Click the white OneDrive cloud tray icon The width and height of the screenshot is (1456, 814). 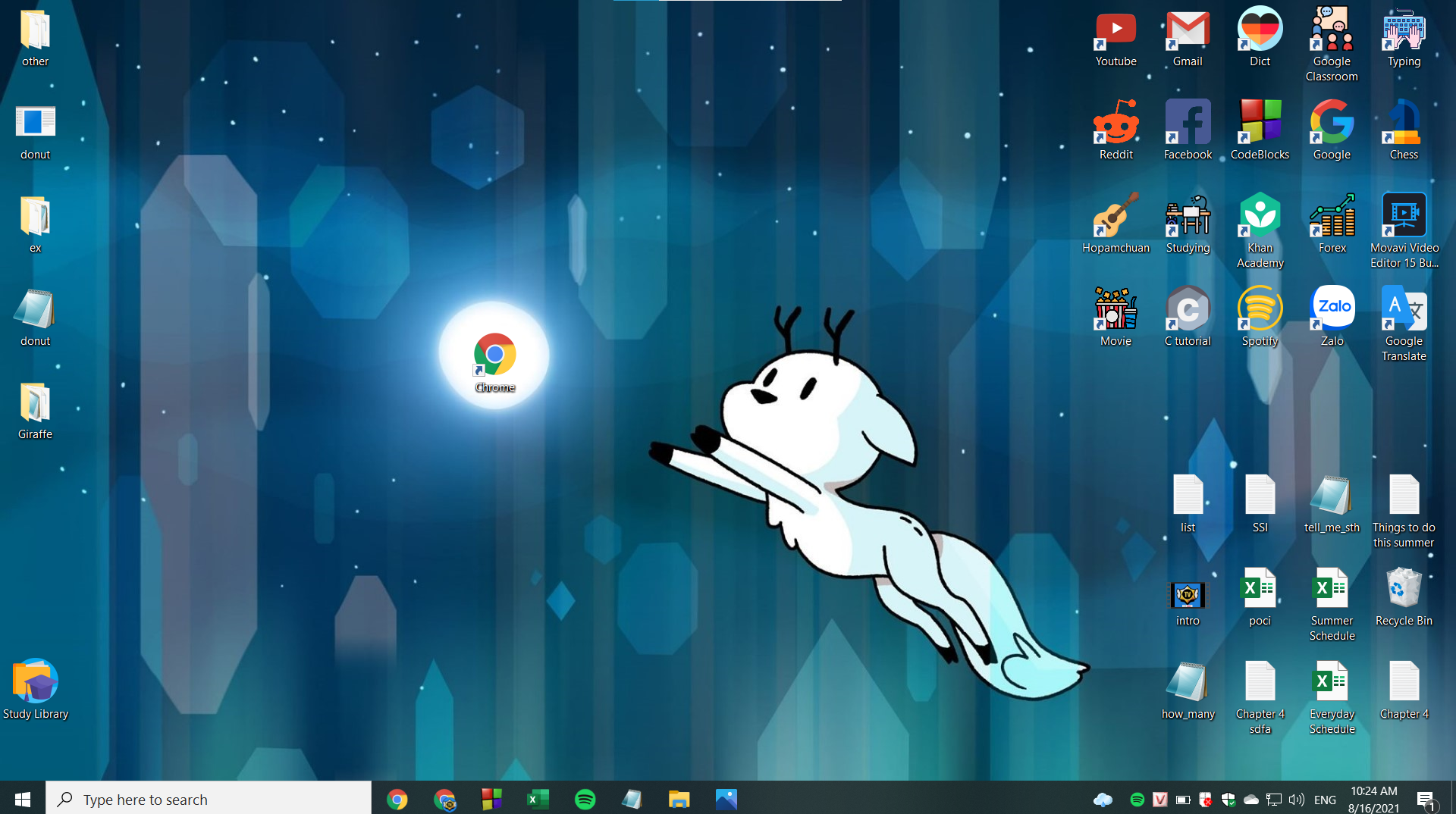tap(1251, 800)
